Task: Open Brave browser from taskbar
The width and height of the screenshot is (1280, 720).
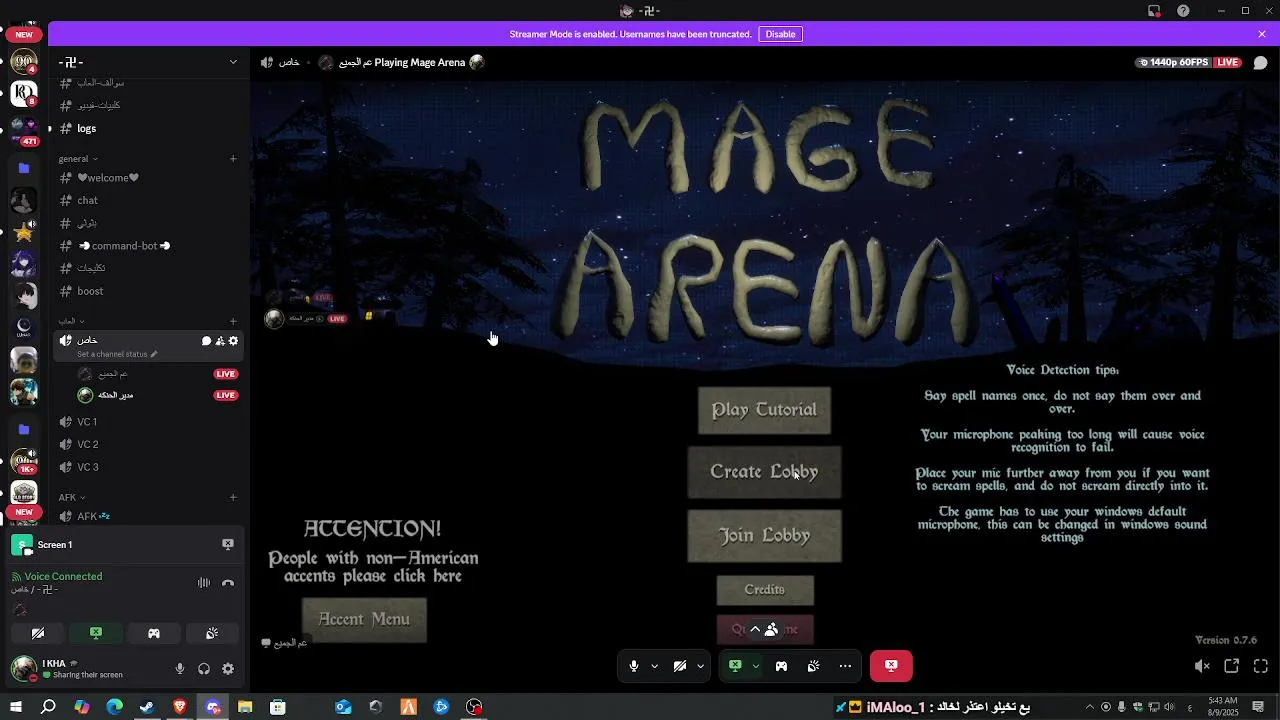Action: [180, 707]
